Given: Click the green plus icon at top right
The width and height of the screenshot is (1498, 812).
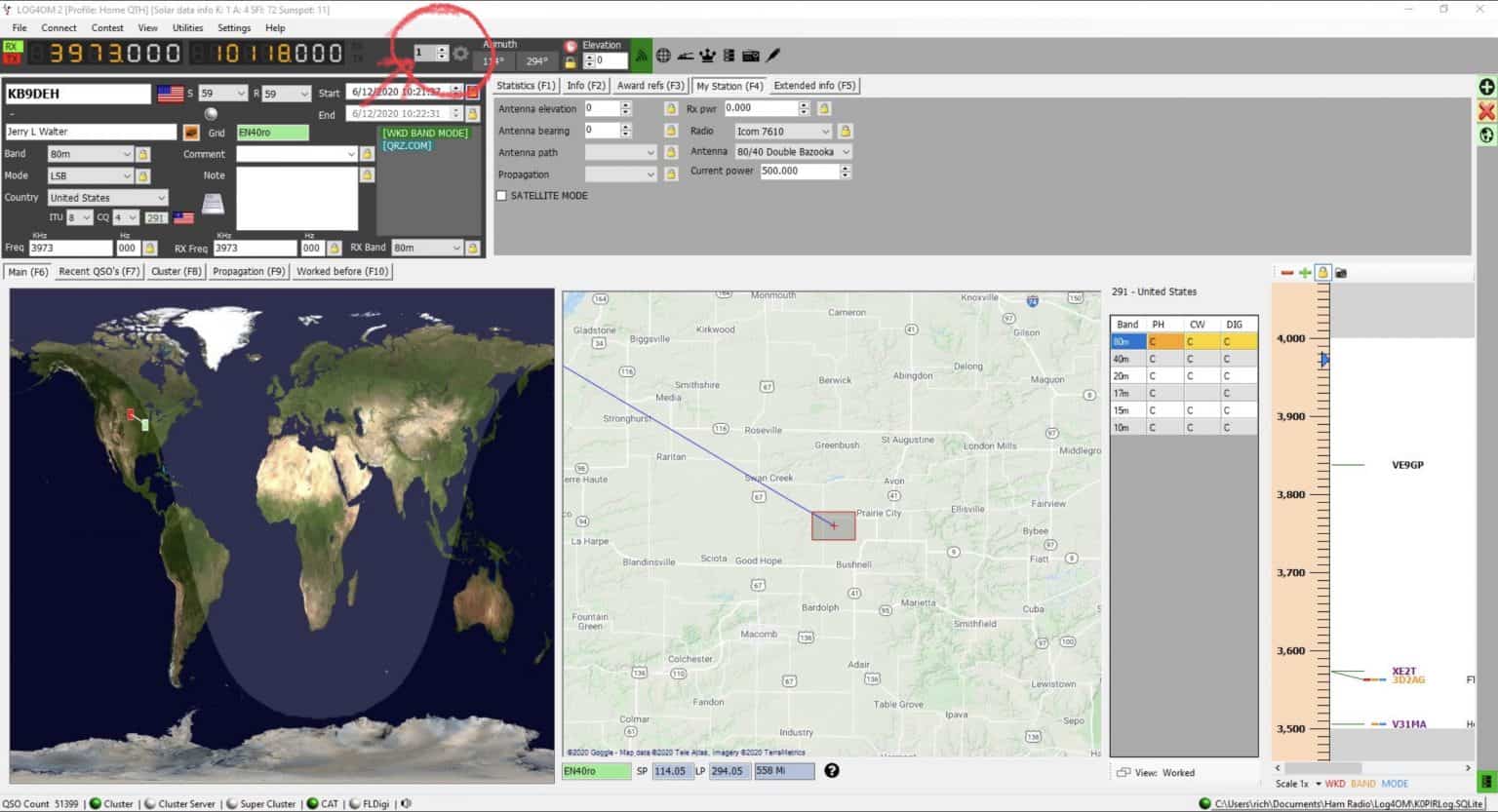Looking at the screenshot, I should [x=1485, y=87].
